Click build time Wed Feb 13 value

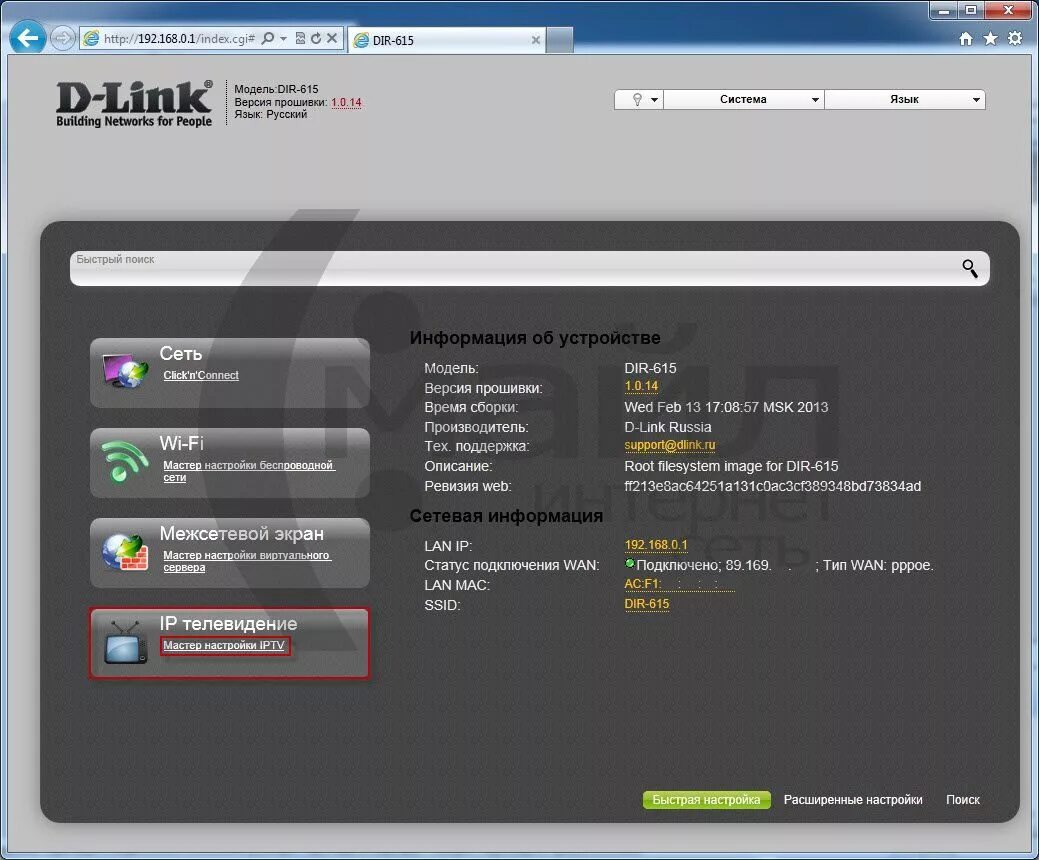pos(726,407)
